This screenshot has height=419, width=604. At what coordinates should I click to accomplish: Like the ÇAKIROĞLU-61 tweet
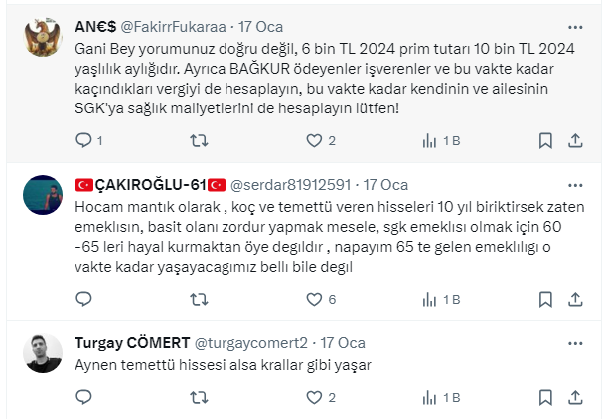(x=314, y=299)
